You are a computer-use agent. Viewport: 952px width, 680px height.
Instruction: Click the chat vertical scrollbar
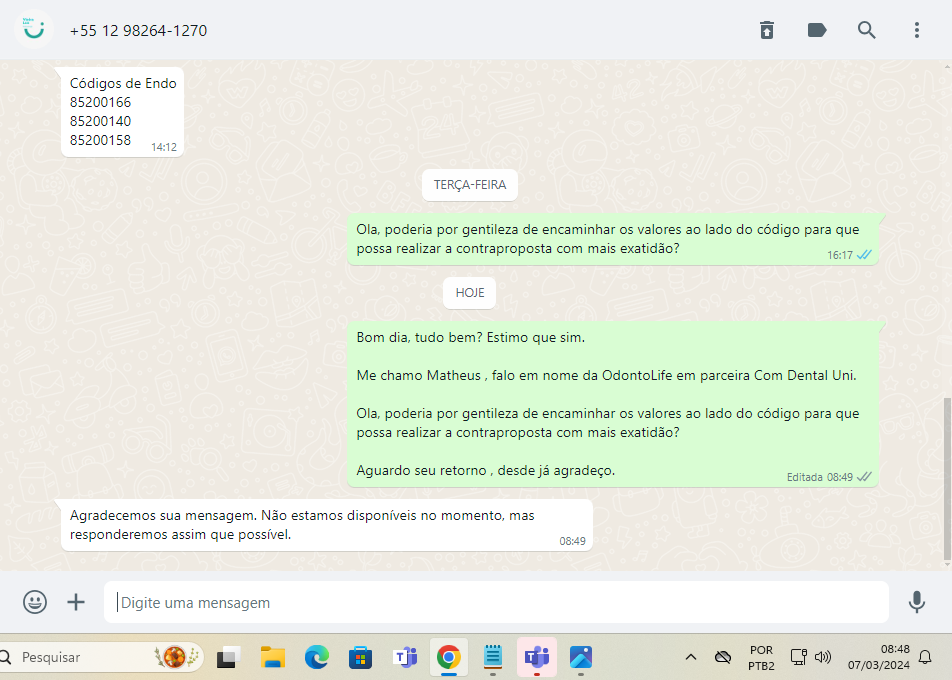point(947,478)
